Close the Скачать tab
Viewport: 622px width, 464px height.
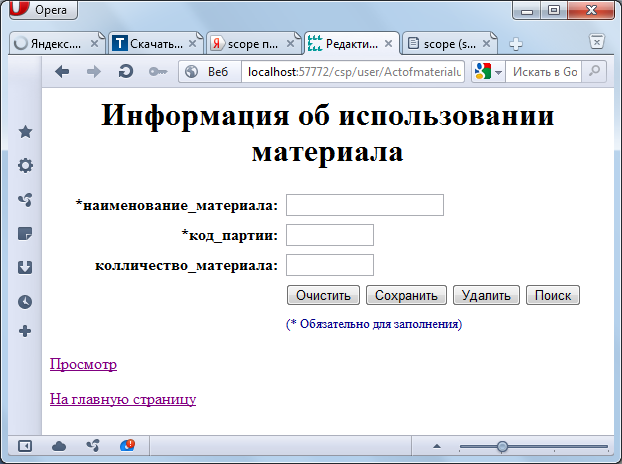click(x=192, y=44)
